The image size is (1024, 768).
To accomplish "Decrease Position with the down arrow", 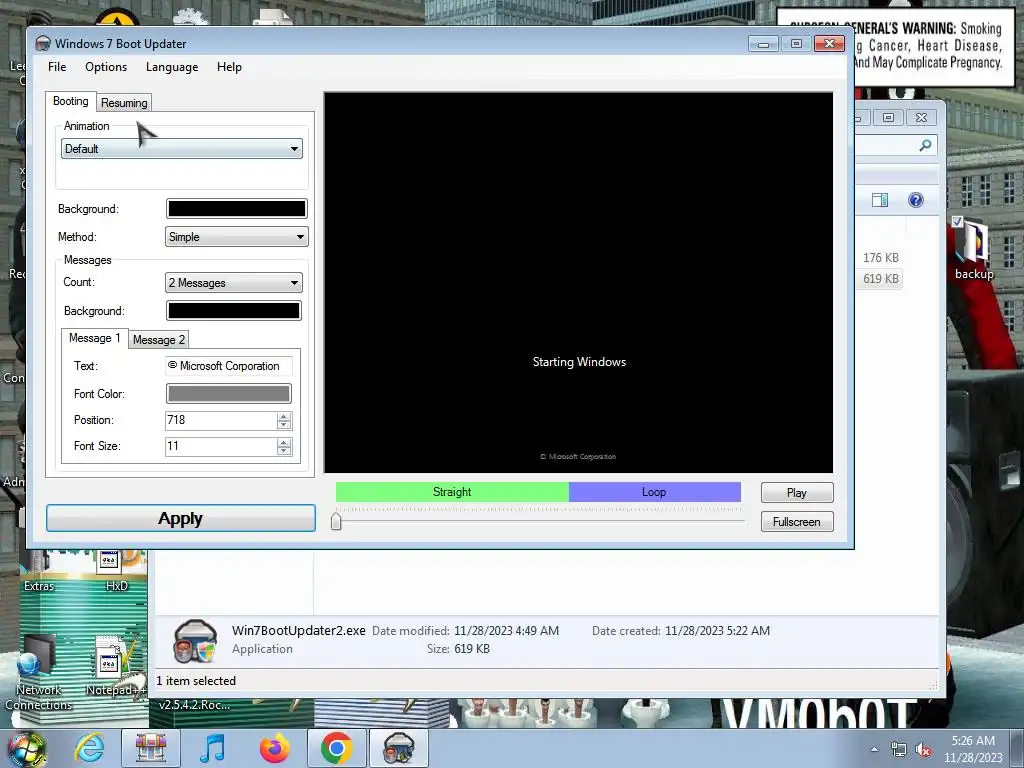I will [x=283, y=425].
